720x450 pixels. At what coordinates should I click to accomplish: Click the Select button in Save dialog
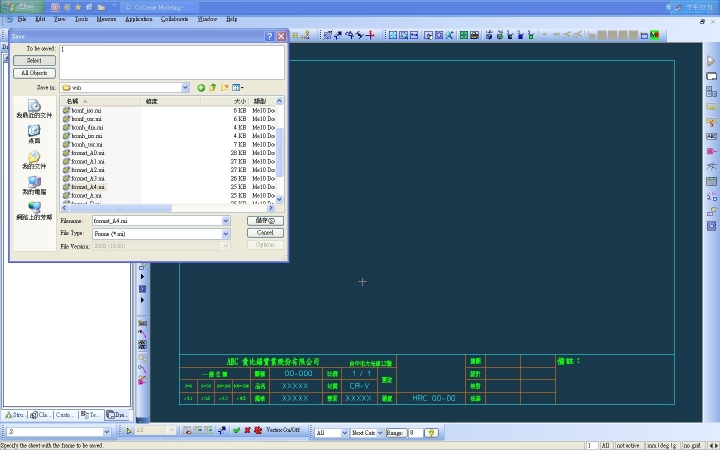(34, 61)
